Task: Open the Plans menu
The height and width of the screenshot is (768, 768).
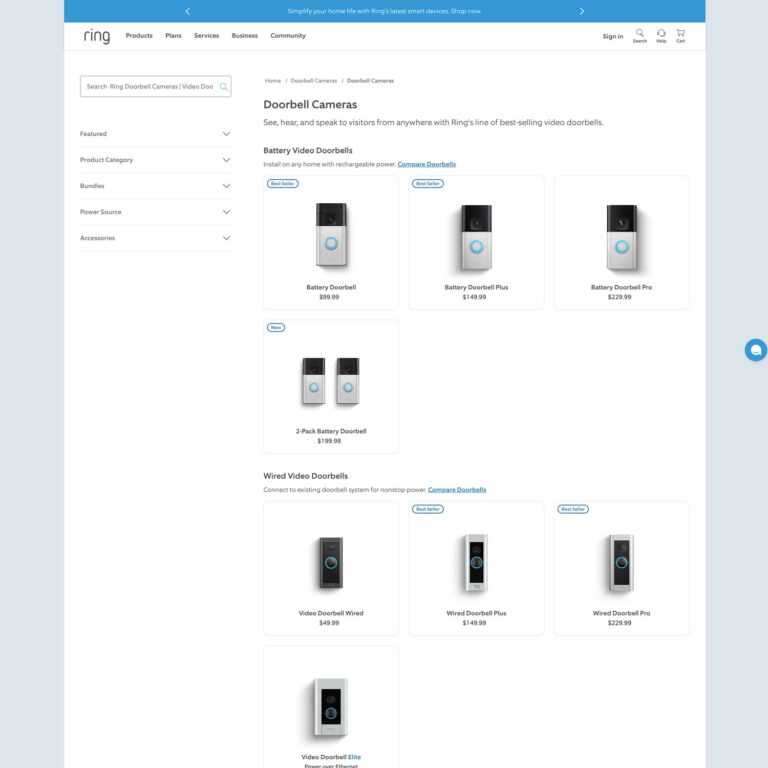Action: tap(173, 36)
